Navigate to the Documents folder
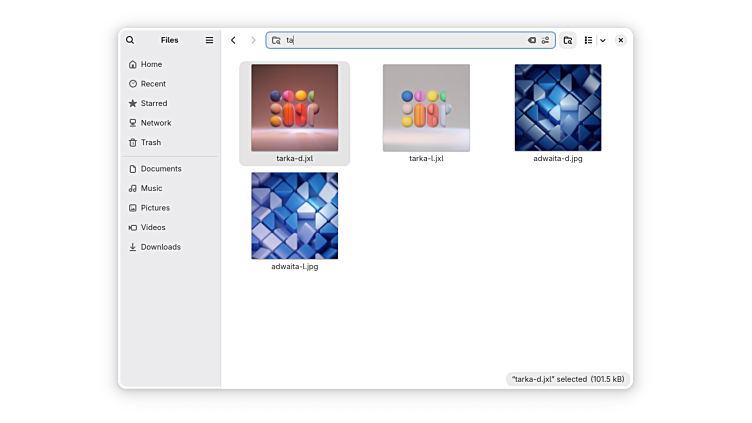752x423 pixels. pos(160,169)
